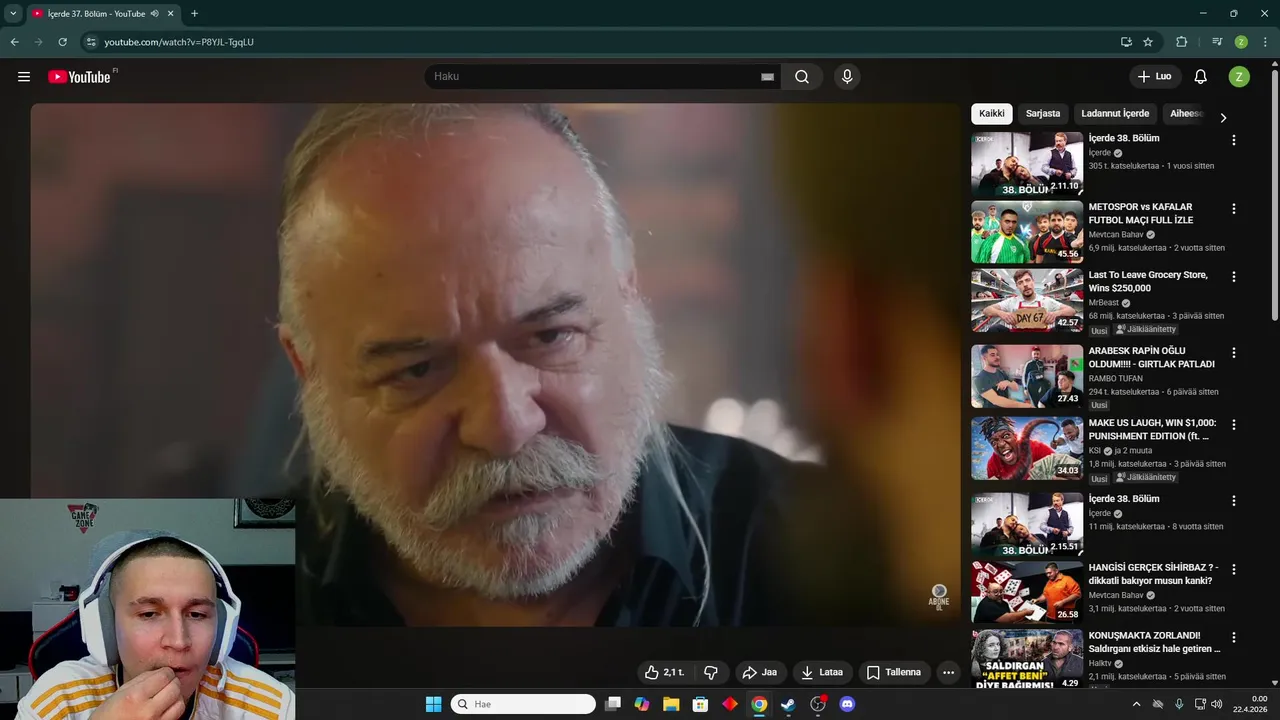The width and height of the screenshot is (1280, 720).
Task: Open options for the 2.11.10 İçerde 38. Bölüm video
Action: (1233, 141)
